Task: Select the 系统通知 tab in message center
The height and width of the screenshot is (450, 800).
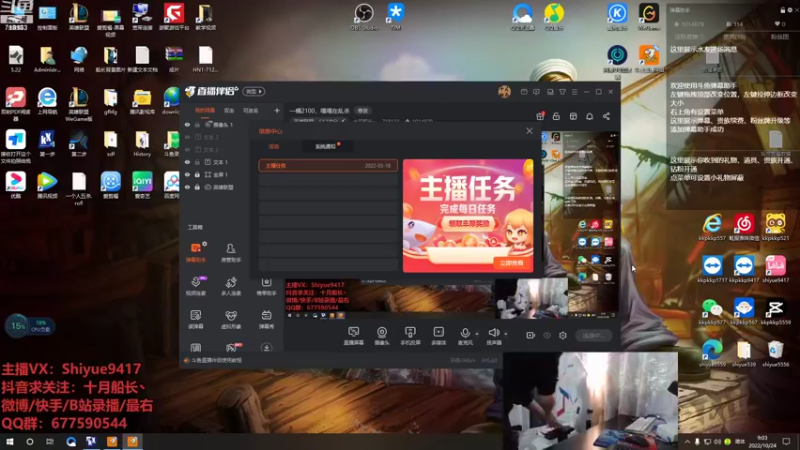Action: 326,146
